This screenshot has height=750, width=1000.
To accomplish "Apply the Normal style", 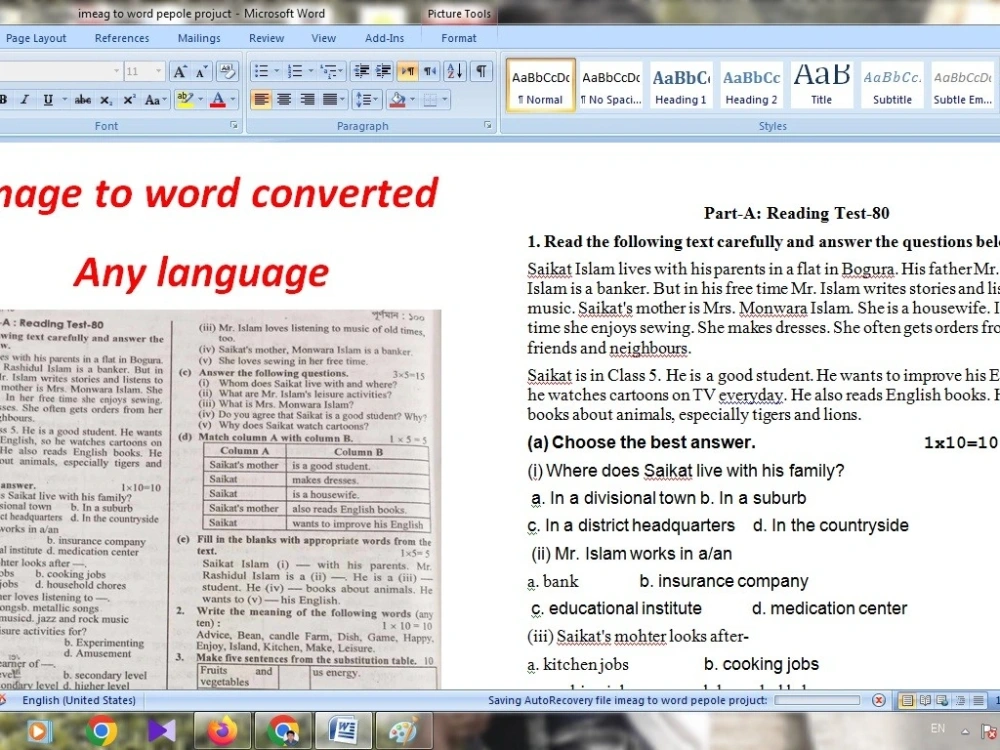I will pyautogui.click(x=541, y=85).
